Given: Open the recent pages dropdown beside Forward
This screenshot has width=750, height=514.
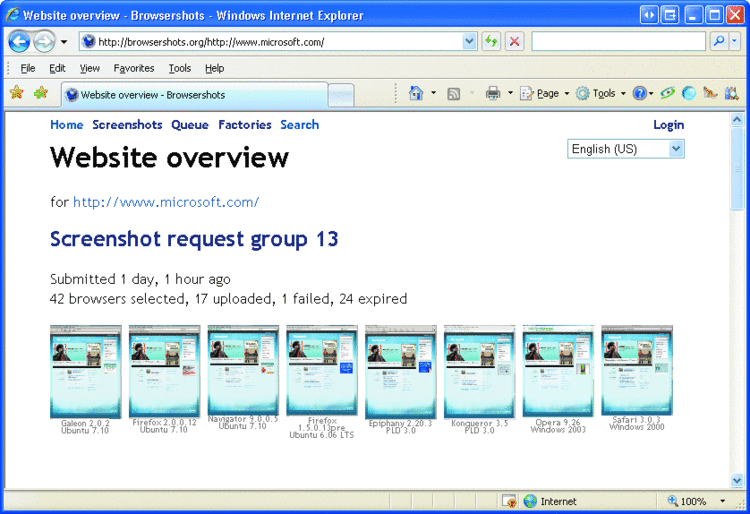Looking at the screenshot, I should [x=64, y=42].
